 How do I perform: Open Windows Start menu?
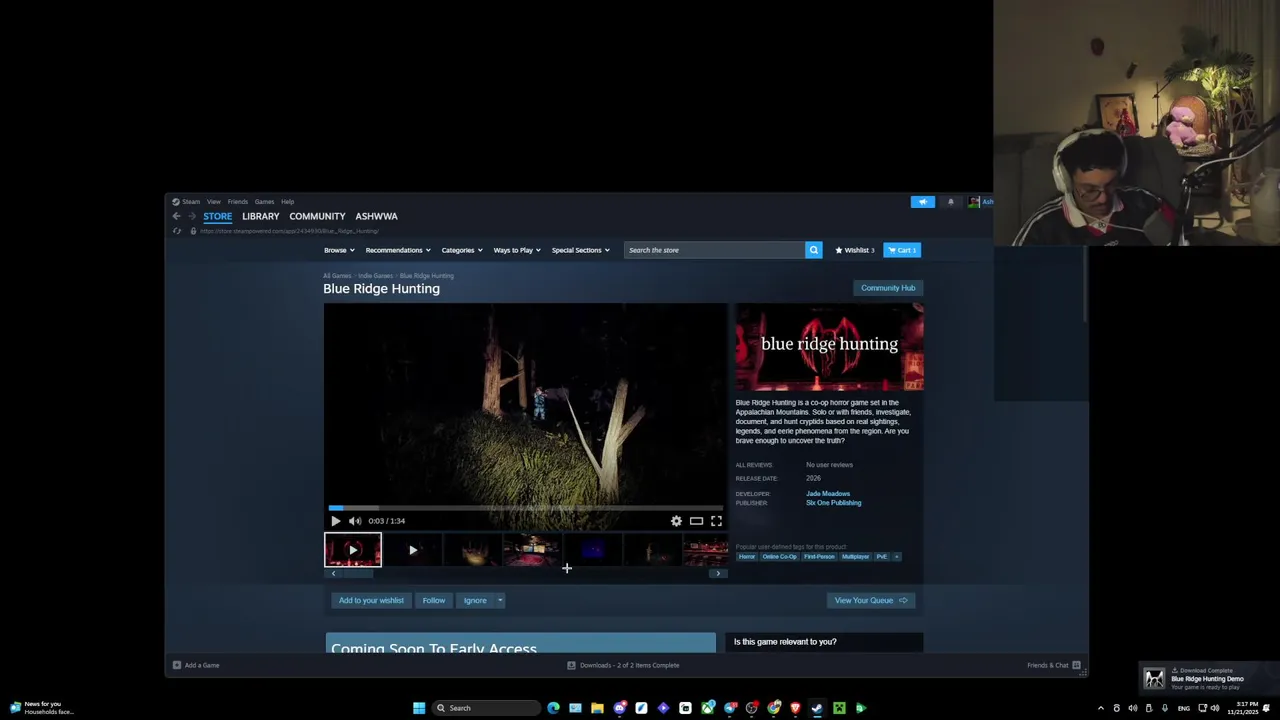419,708
